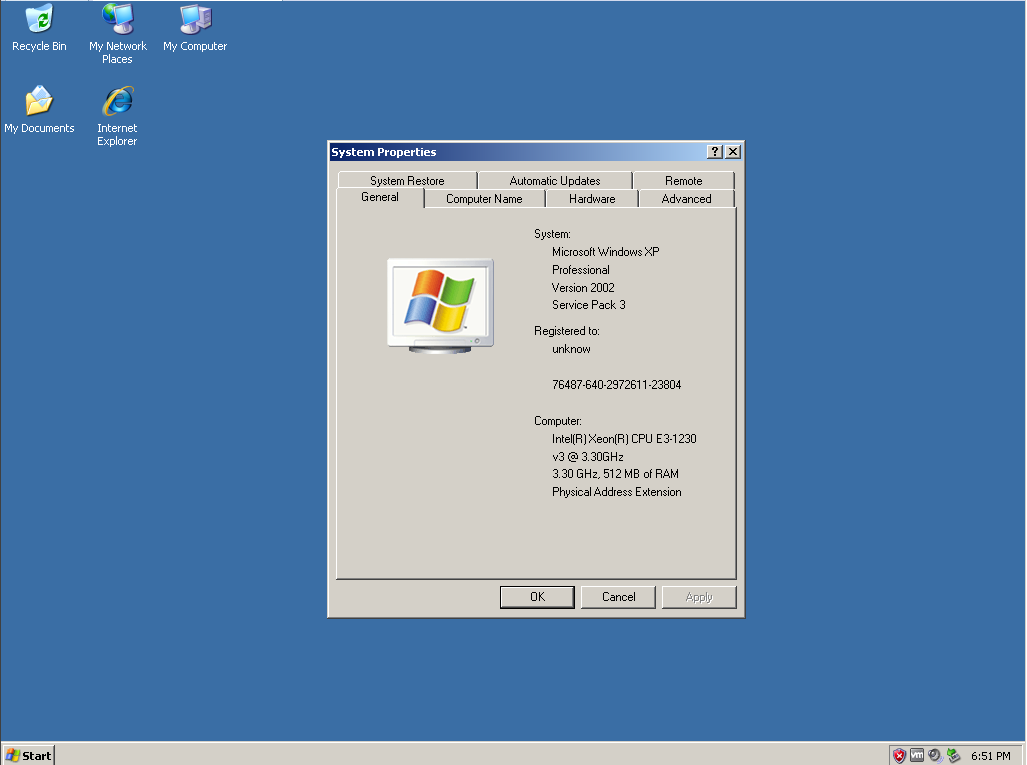Click the taskbar clock showing 6:51 PM
This screenshot has height=765, width=1027.
(x=990, y=756)
